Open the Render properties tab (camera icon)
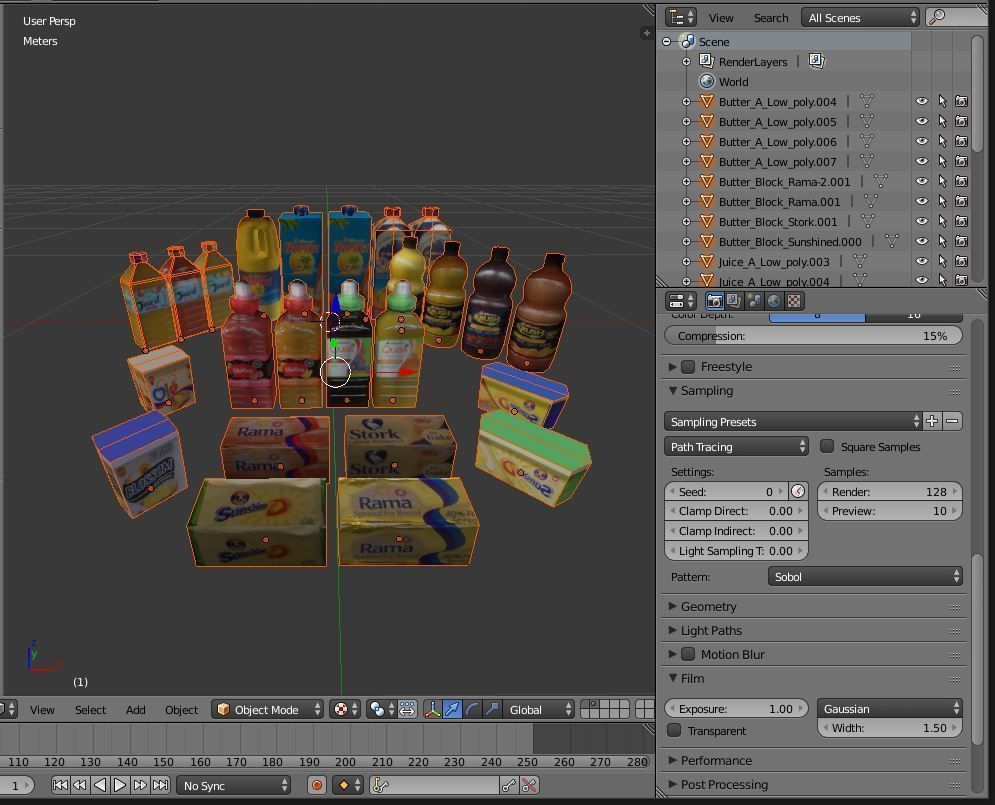This screenshot has height=805, width=995. (x=715, y=301)
